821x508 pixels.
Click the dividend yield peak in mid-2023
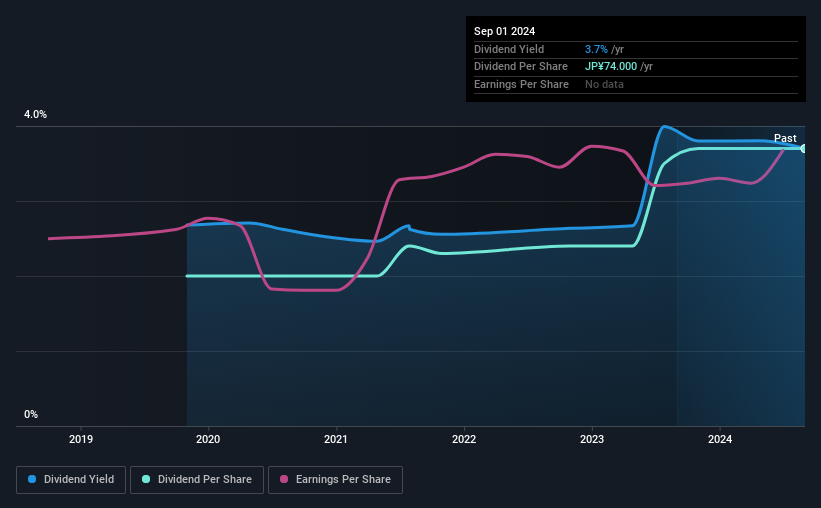point(664,126)
